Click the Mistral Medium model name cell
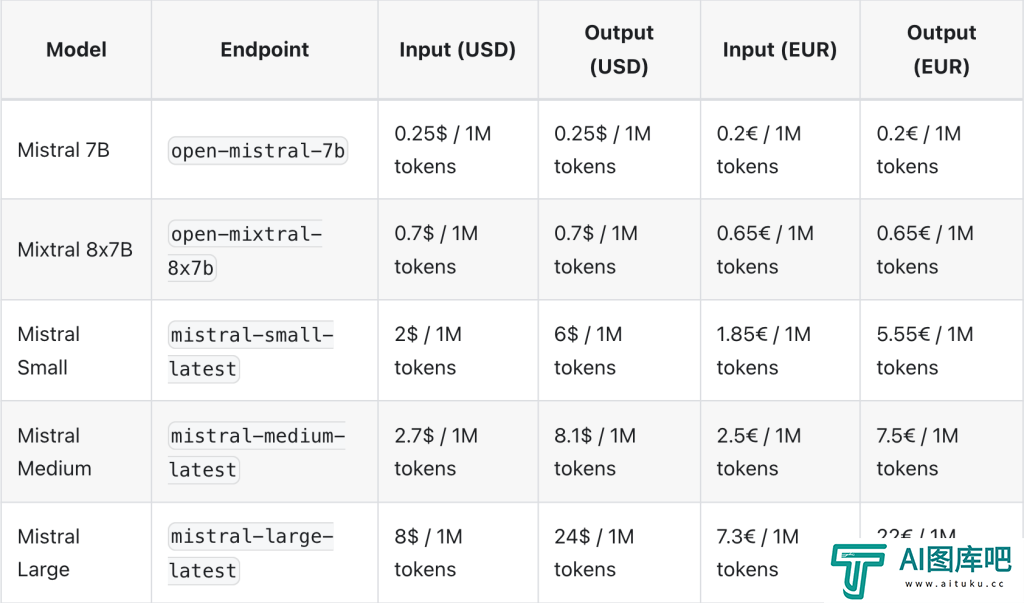The image size is (1024, 603). pos(76,451)
